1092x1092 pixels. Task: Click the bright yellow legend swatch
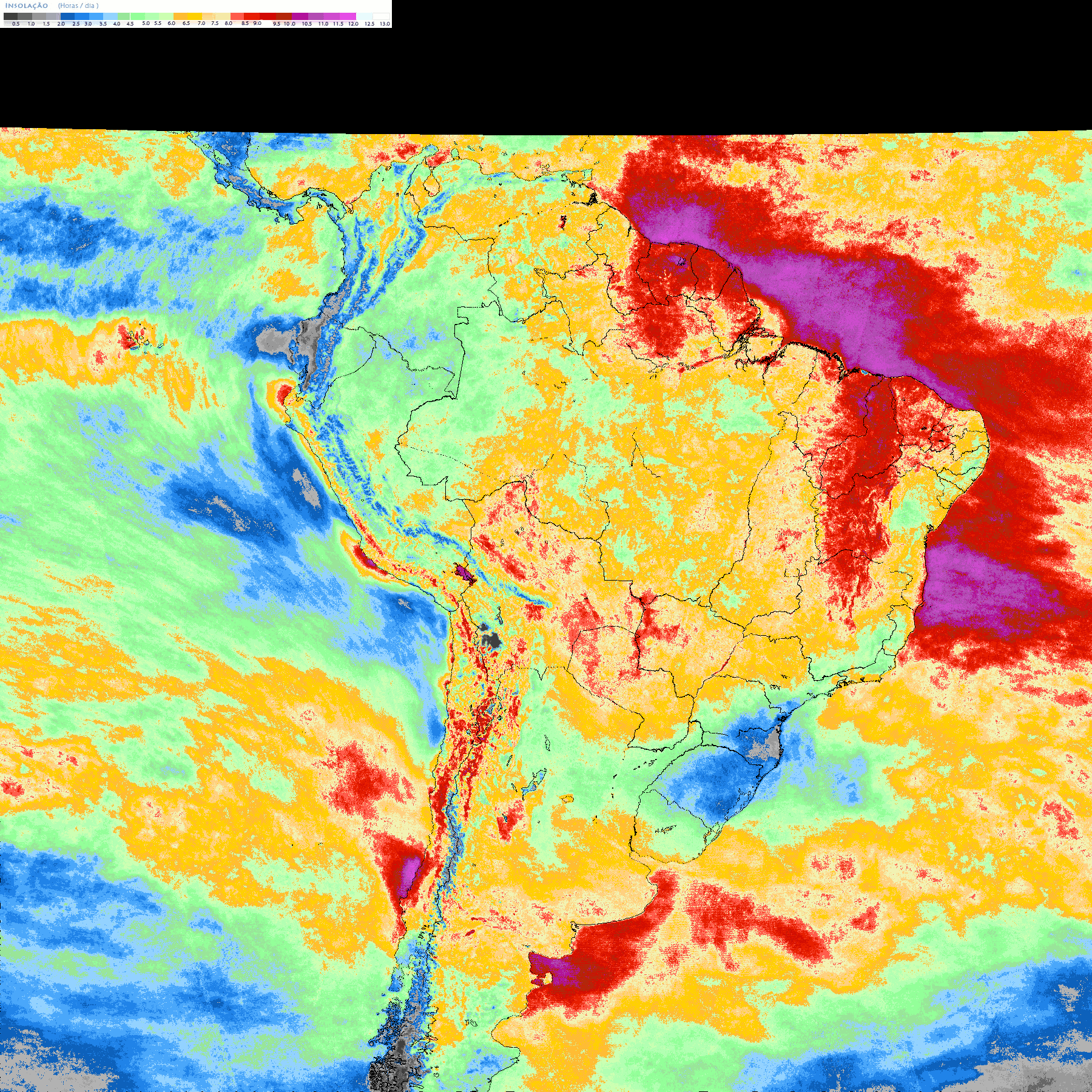click(x=195, y=16)
